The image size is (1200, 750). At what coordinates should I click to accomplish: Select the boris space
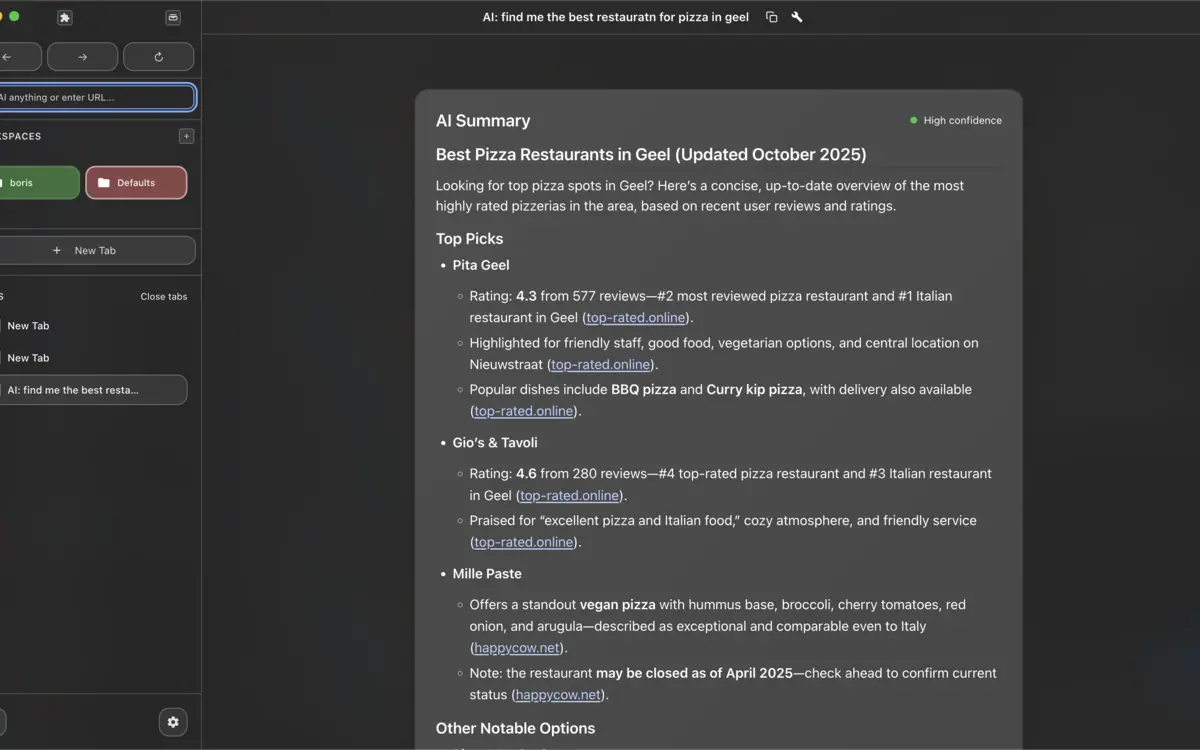[38, 183]
